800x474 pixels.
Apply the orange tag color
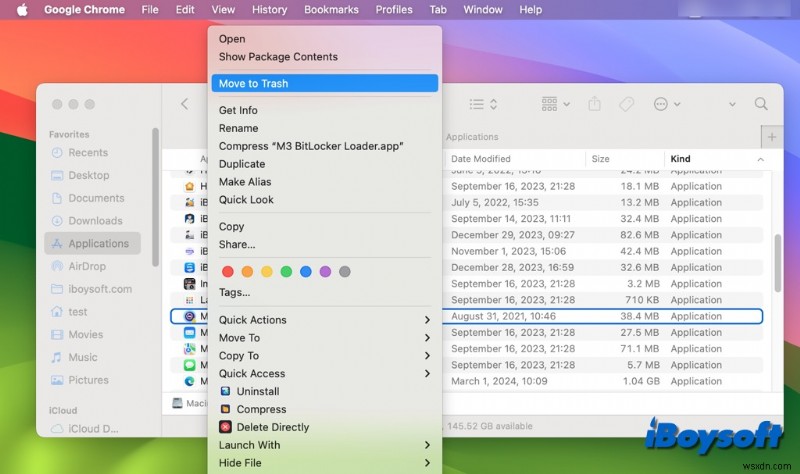point(247,271)
